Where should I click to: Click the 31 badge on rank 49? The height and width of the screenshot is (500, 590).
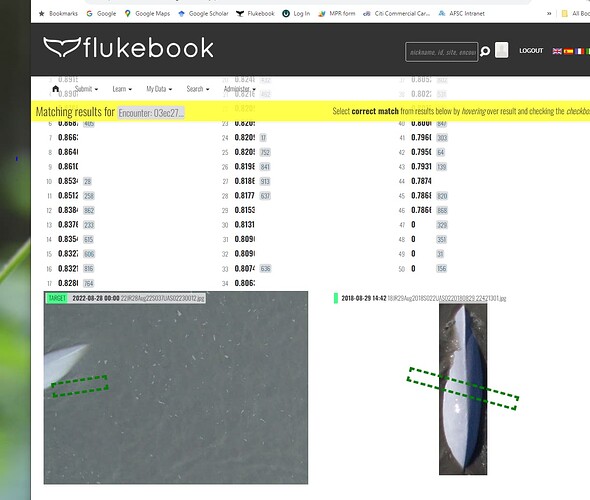[x=440, y=254]
